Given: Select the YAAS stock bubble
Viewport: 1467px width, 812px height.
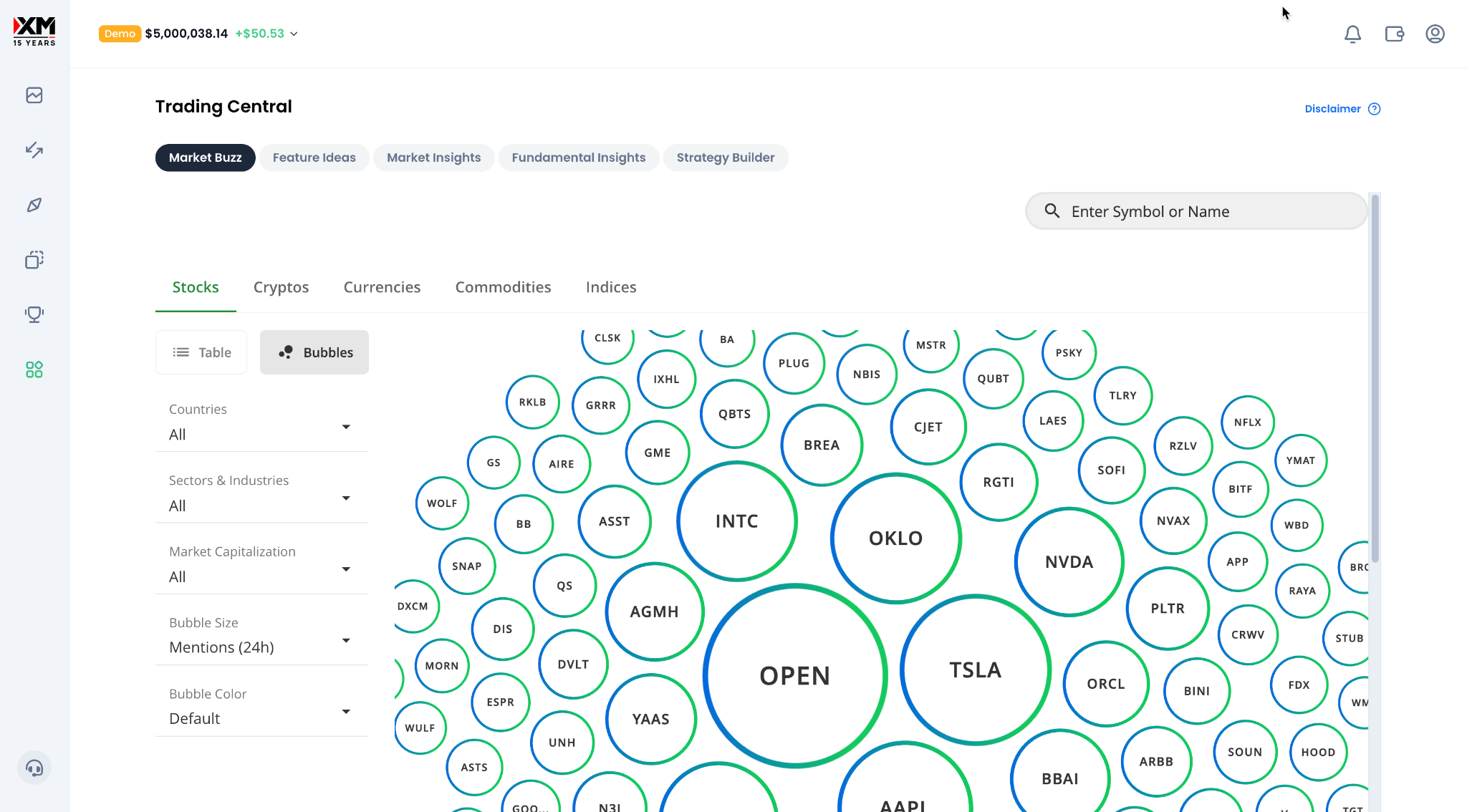Looking at the screenshot, I should click(x=651, y=719).
